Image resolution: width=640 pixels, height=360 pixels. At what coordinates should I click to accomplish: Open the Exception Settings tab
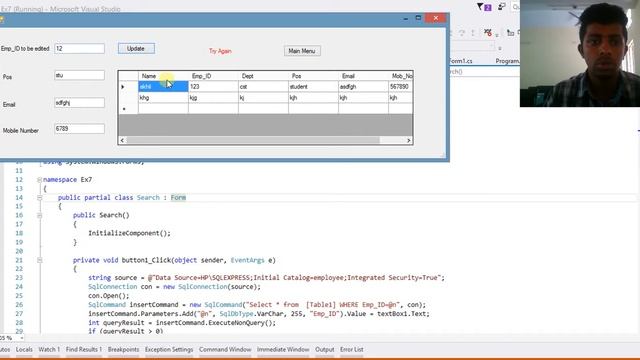tap(169, 350)
